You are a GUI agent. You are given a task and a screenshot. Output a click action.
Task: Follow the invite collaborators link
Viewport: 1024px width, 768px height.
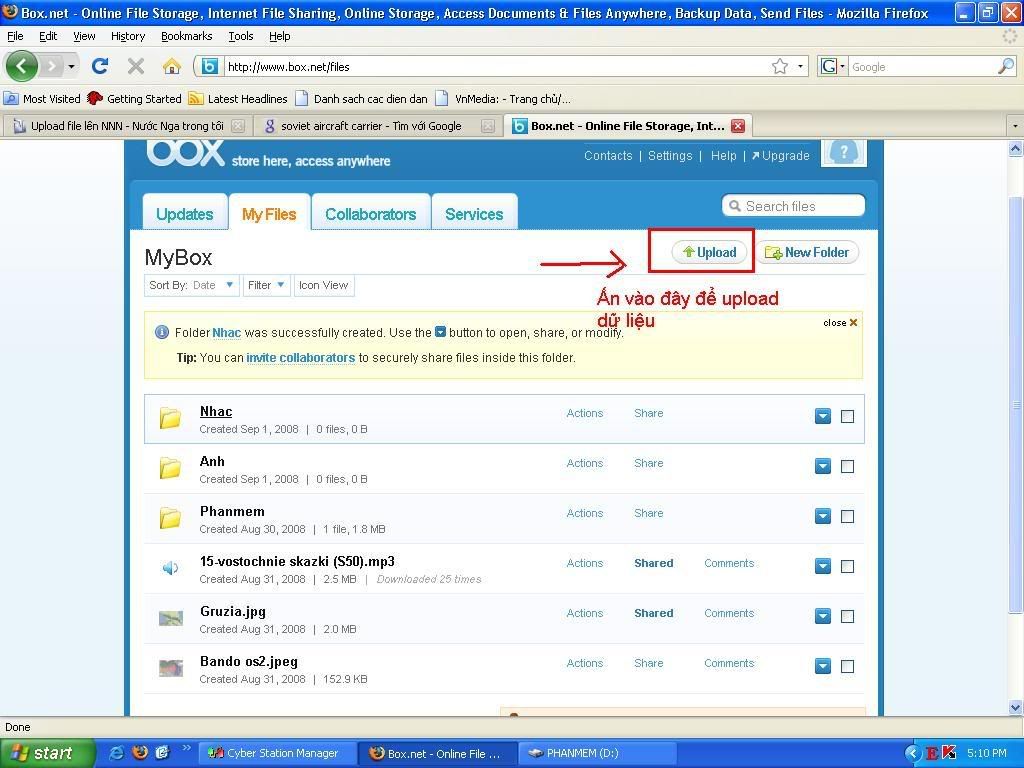coord(300,358)
